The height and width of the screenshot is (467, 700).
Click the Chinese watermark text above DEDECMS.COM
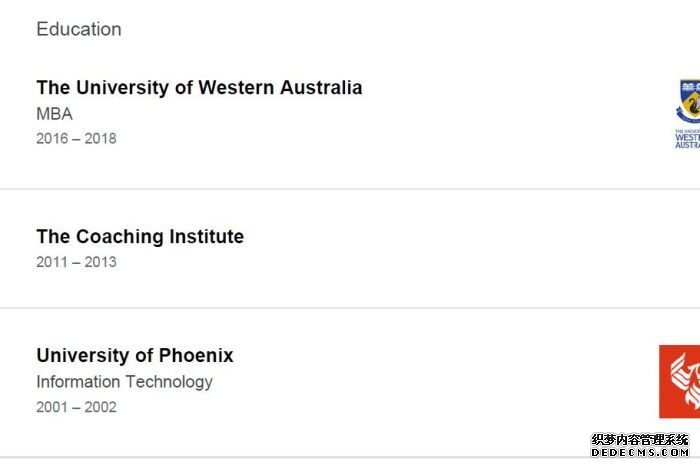click(x=640, y=440)
